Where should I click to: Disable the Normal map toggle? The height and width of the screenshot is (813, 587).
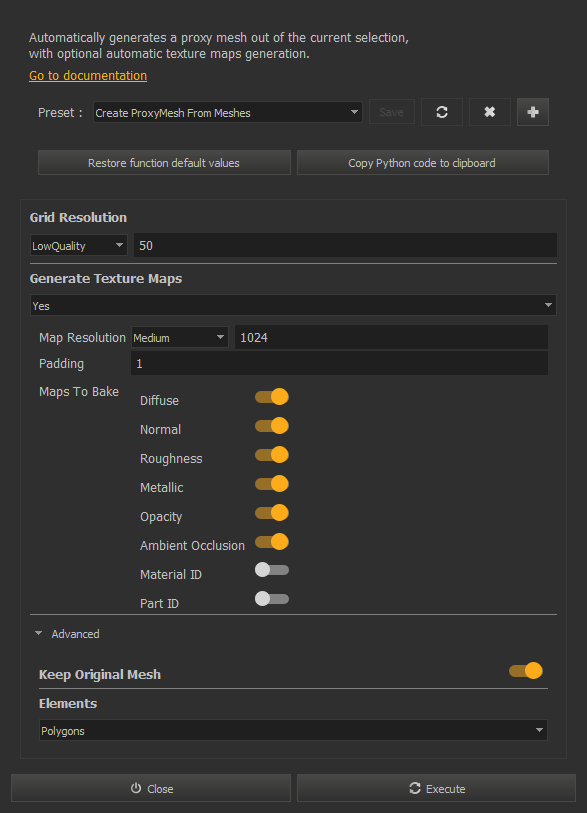coord(272,426)
